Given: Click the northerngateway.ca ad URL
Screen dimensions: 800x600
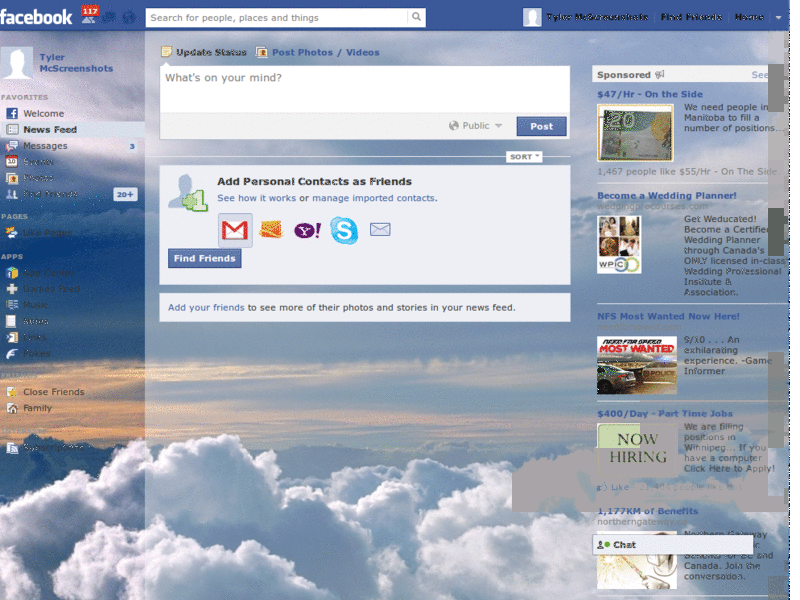Looking at the screenshot, I should [642, 522].
